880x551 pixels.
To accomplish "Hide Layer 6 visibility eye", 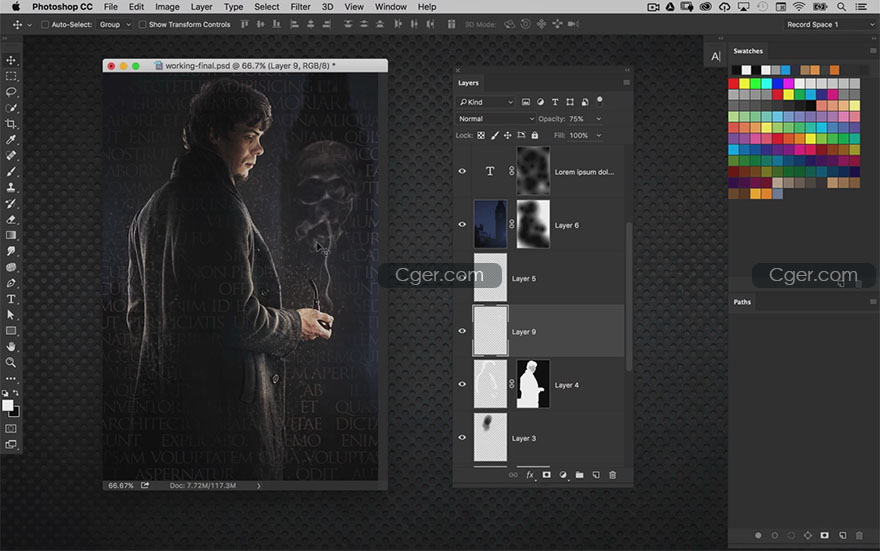I will pyautogui.click(x=462, y=224).
